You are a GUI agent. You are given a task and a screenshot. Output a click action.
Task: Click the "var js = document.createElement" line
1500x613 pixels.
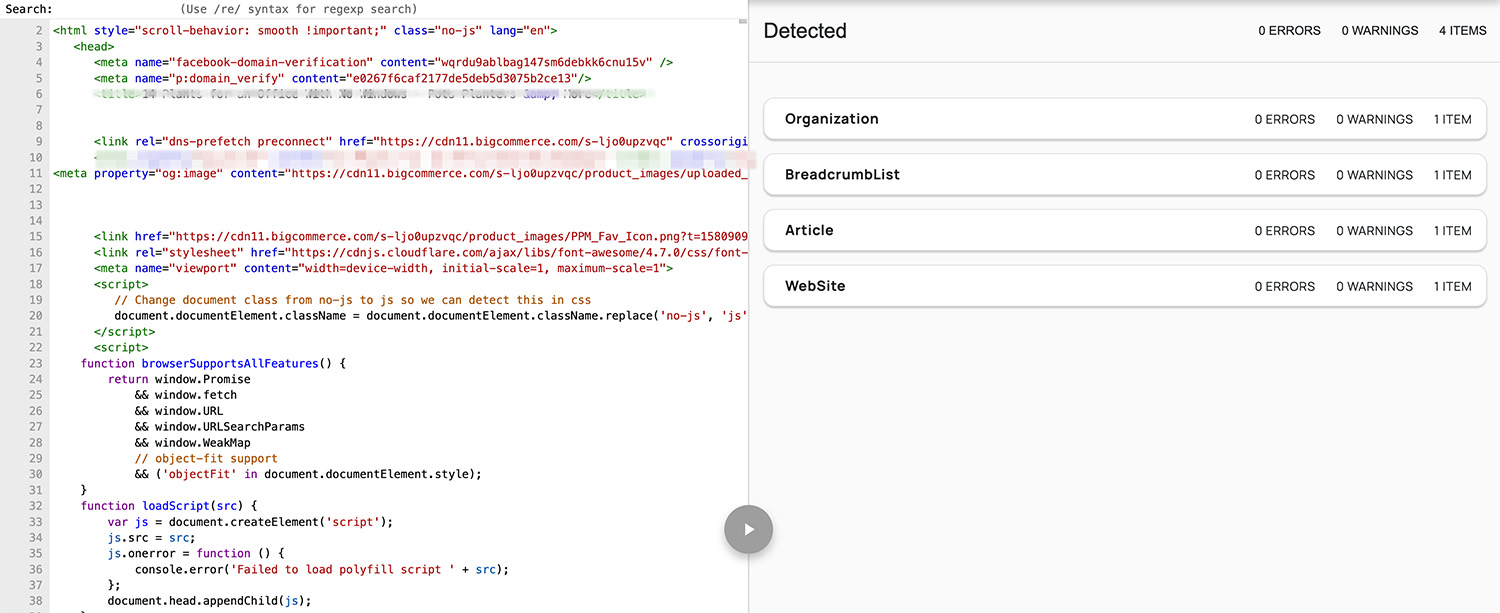[x=251, y=522]
